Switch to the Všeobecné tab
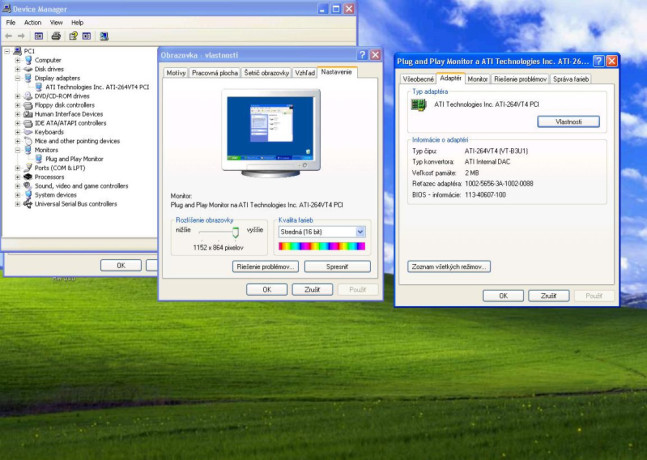The width and height of the screenshot is (647, 460). coord(418,79)
